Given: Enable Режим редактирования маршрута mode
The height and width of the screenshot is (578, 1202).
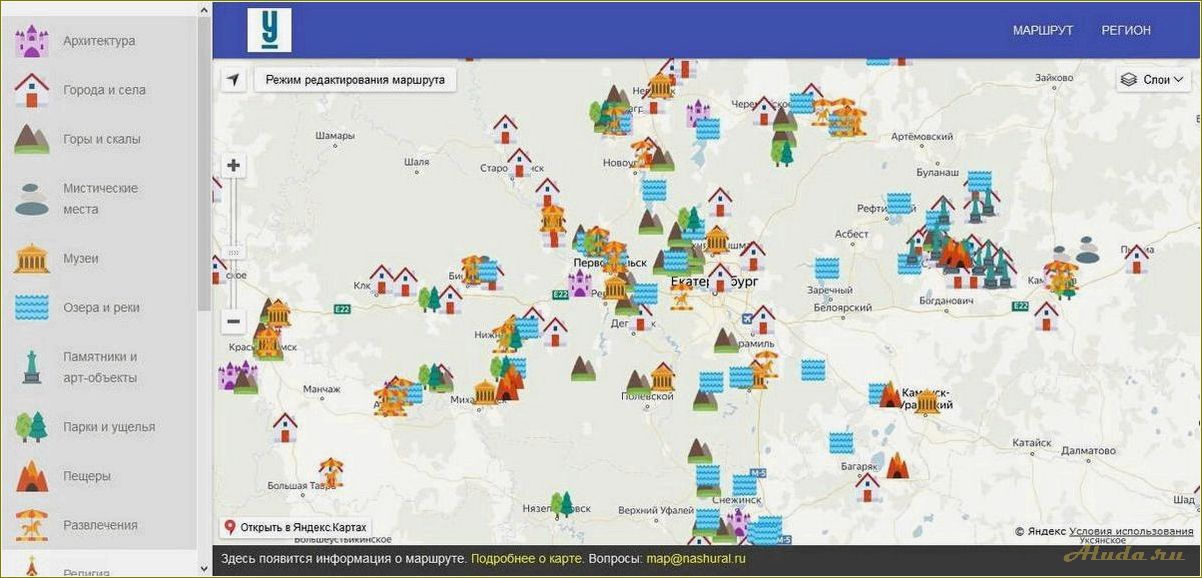Looking at the screenshot, I should coord(355,80).
